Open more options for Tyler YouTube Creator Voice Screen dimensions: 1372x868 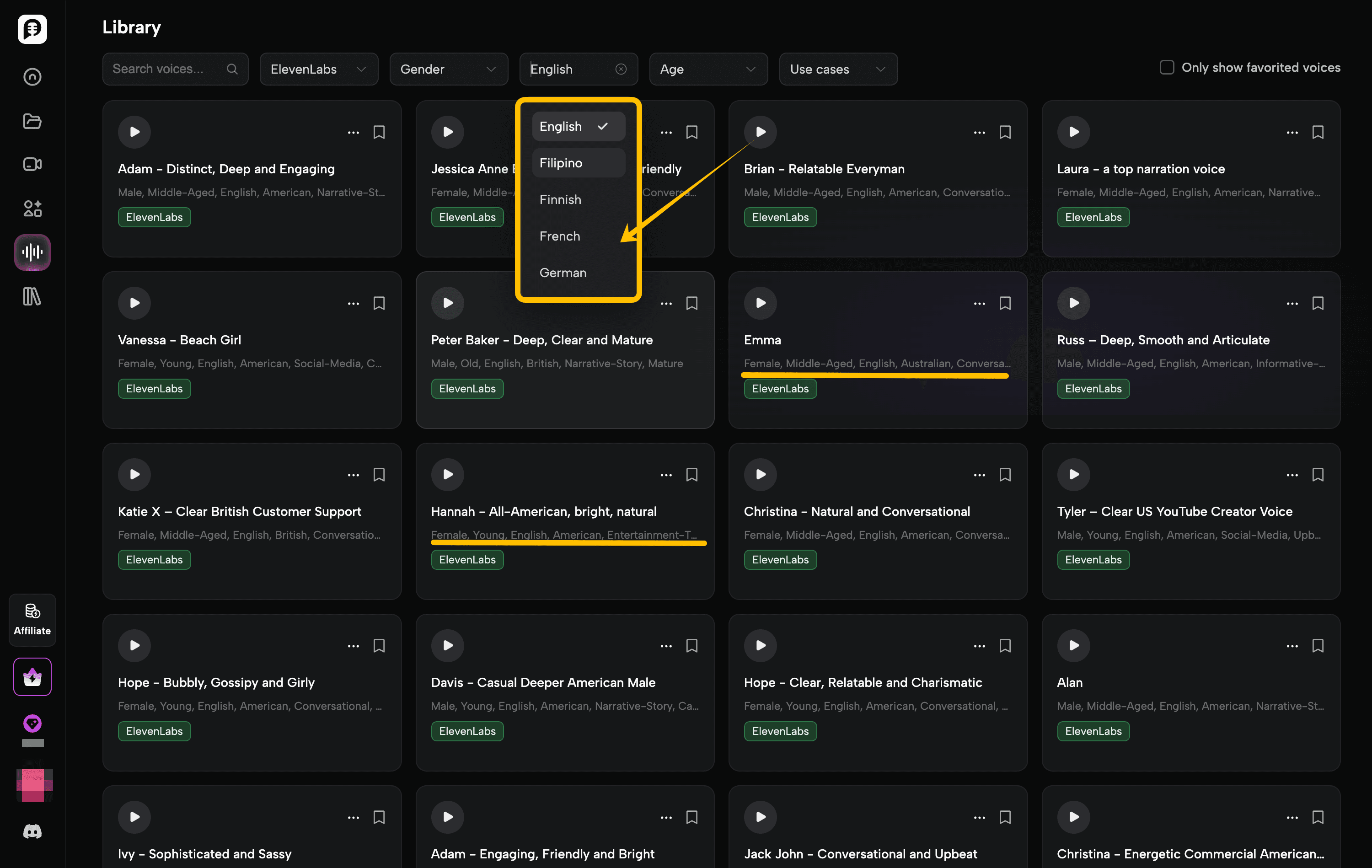1292,475
